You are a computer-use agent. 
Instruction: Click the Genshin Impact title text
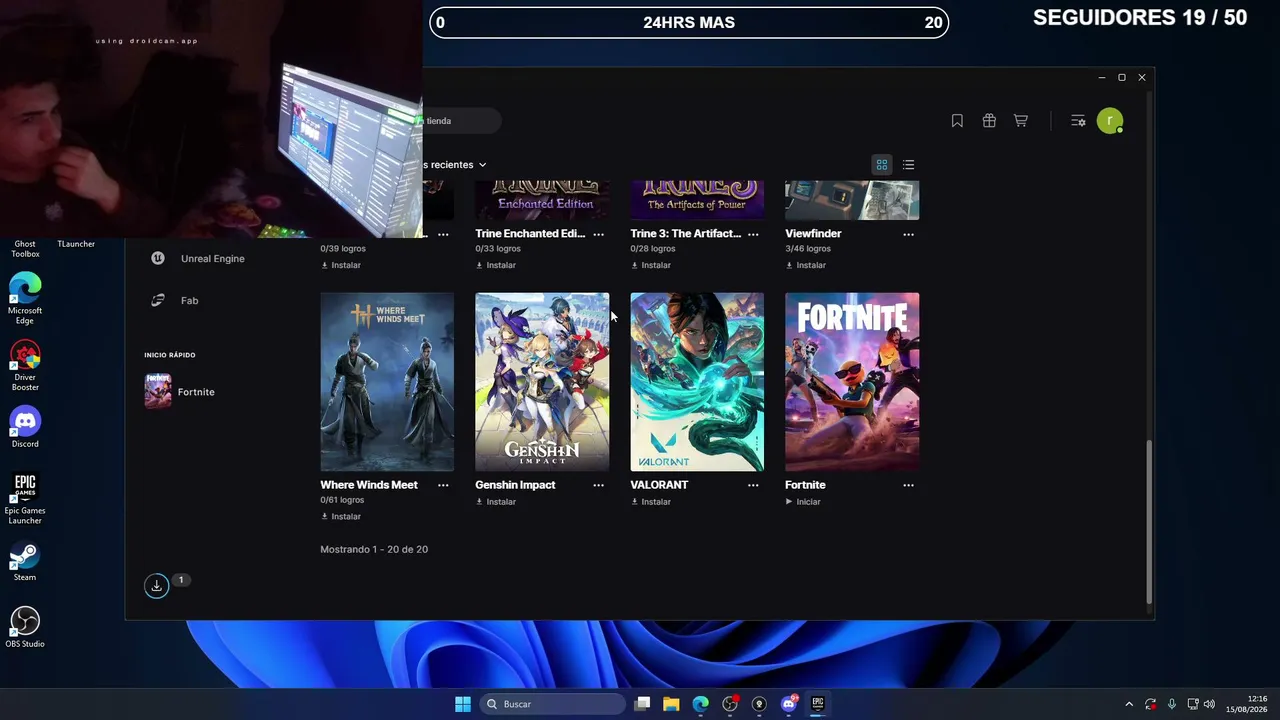click(515, 485)
